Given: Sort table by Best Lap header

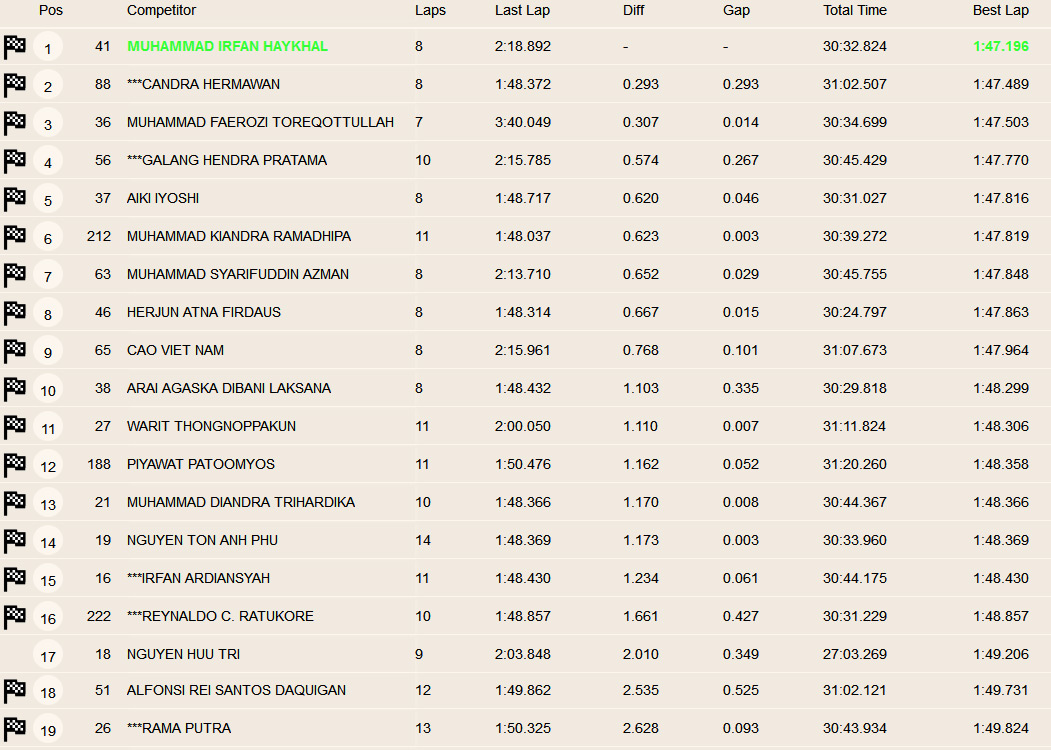Looking at the screenshot, I should (1000, 10).
